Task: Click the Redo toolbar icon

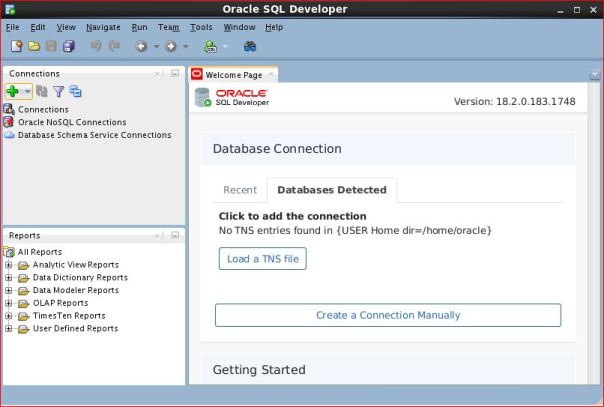Action: (x=114, y=46)
